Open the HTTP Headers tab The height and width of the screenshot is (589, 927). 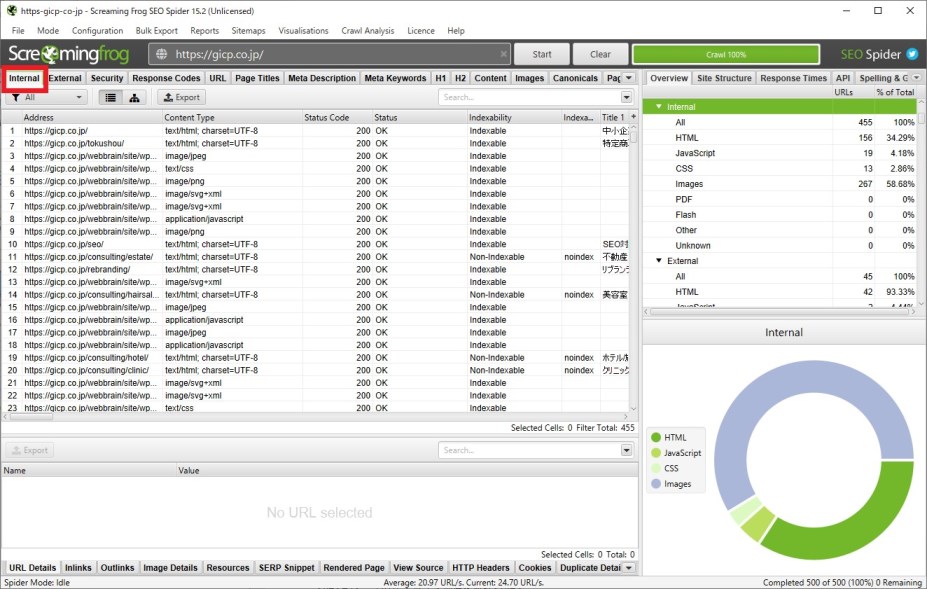pyautogui.click(x=481, y=568)
